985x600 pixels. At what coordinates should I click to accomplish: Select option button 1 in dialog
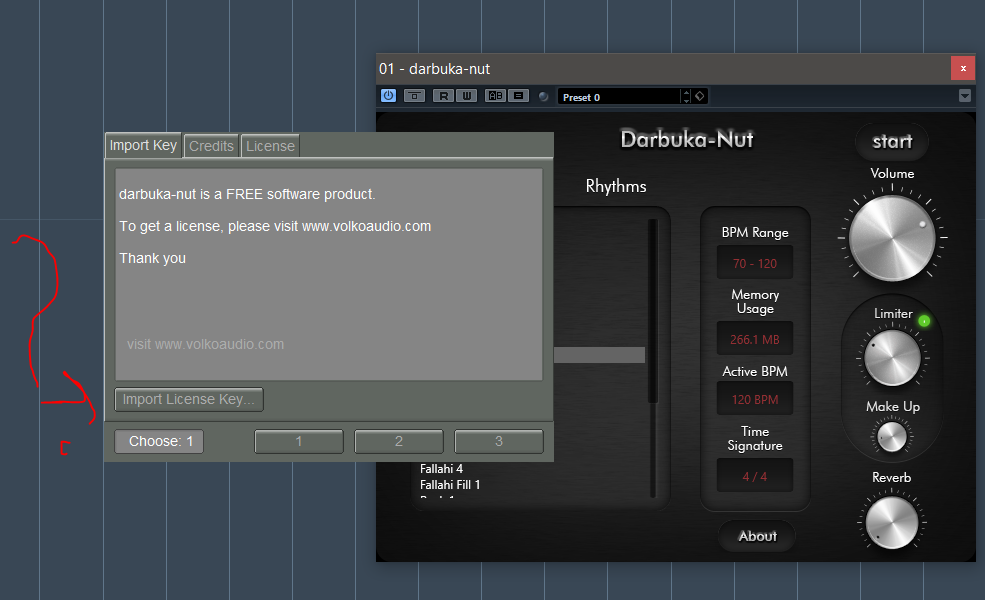(x=299, y=441)
